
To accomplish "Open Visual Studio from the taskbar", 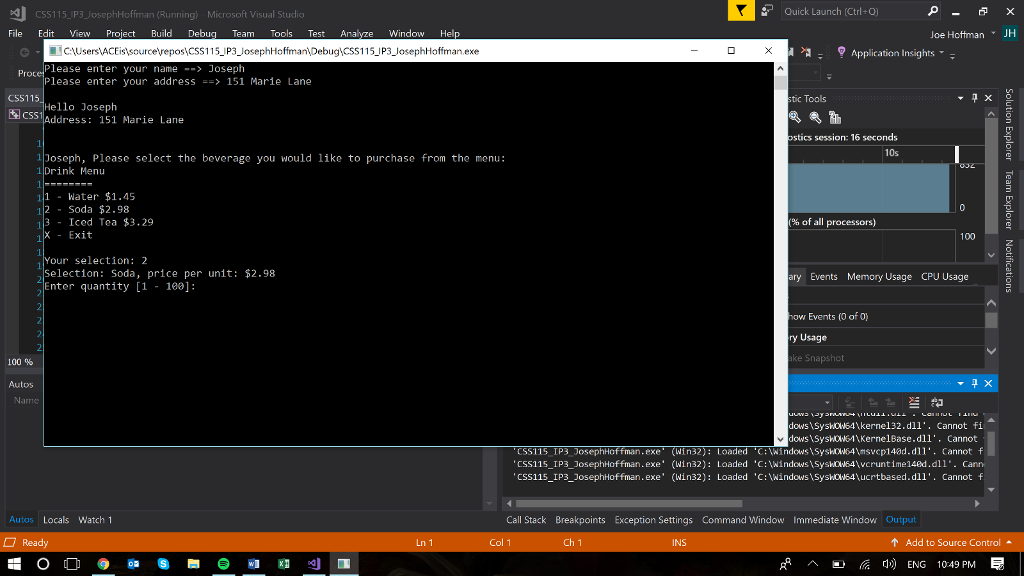I will [314, 563].
